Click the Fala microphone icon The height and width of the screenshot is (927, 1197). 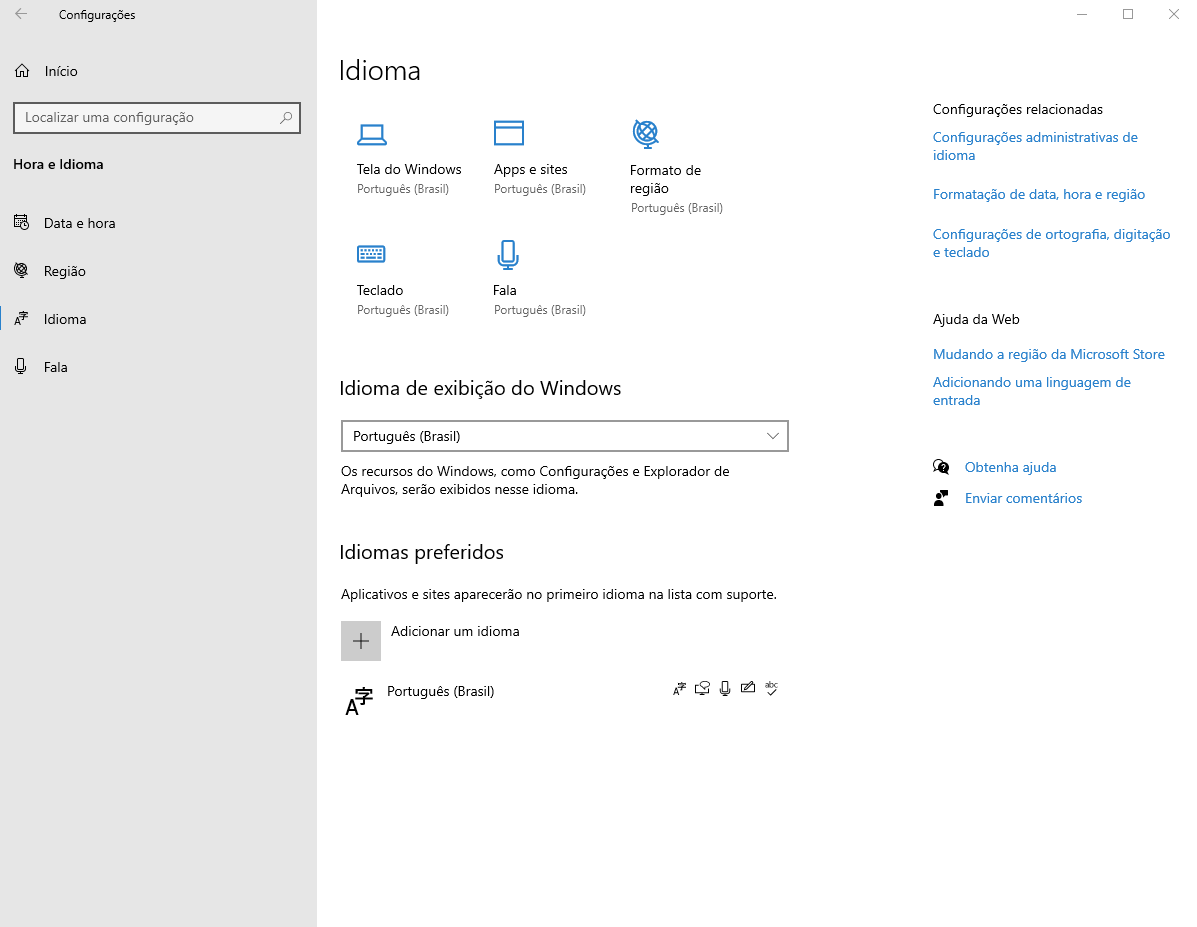tap(508, 254)
